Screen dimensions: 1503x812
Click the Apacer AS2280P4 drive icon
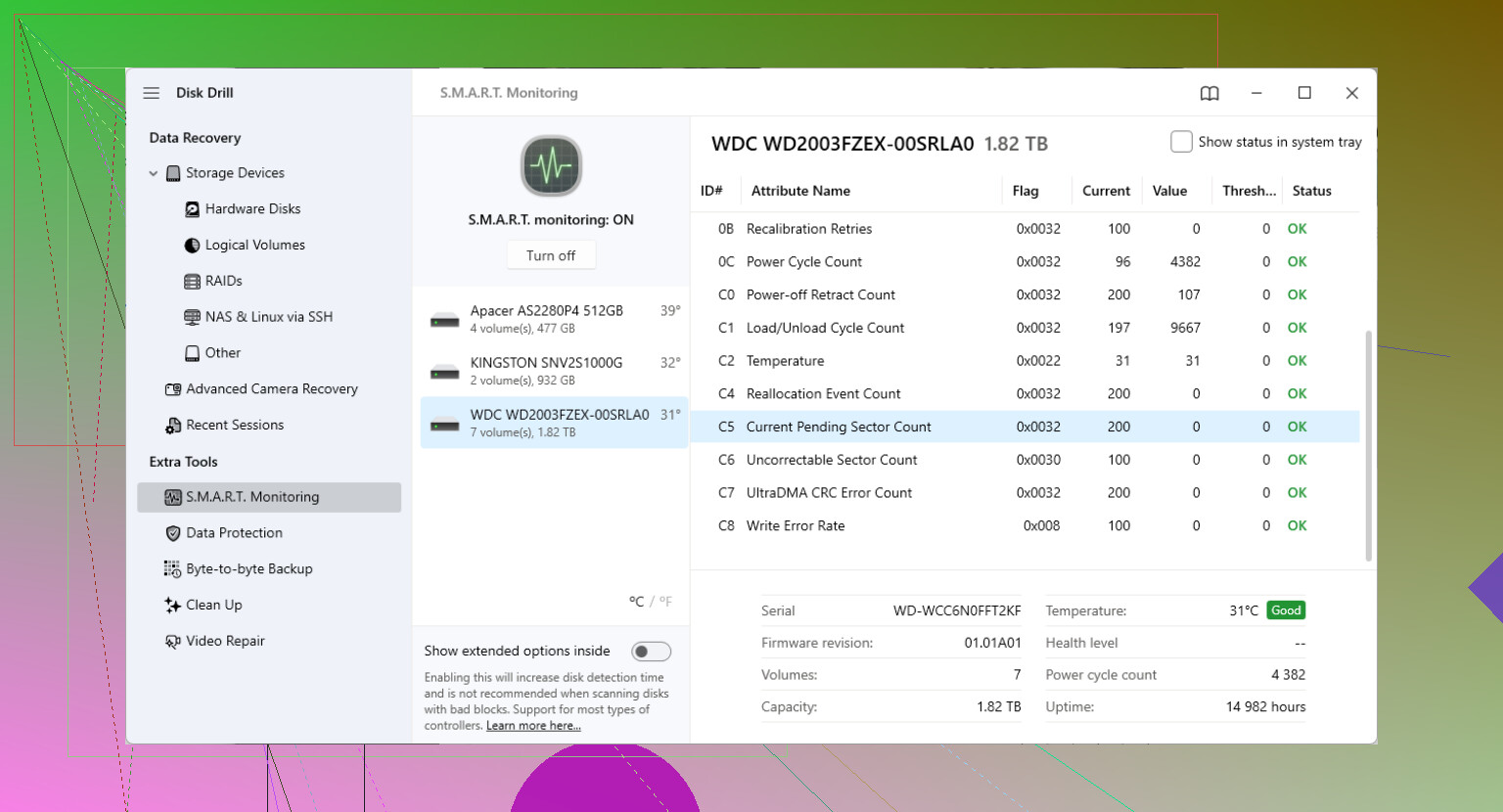coord(445,320)
